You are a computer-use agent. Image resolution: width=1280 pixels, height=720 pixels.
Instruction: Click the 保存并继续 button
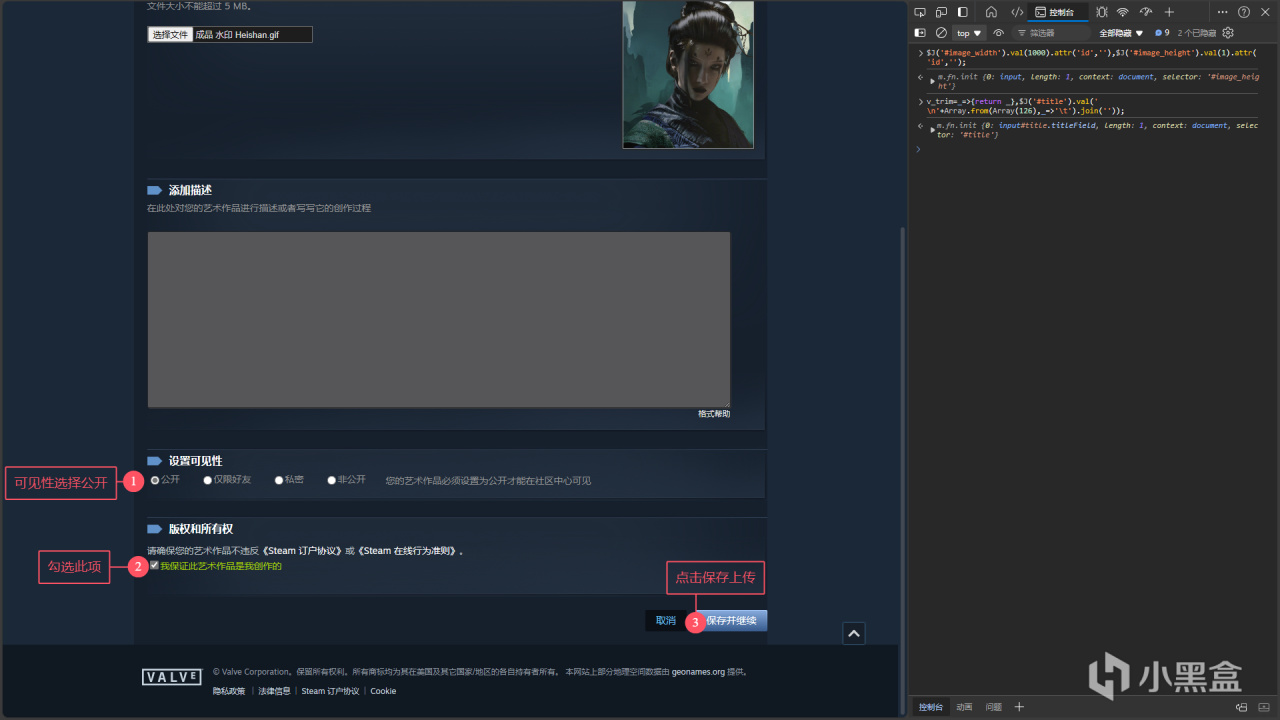tap(731, 621)
